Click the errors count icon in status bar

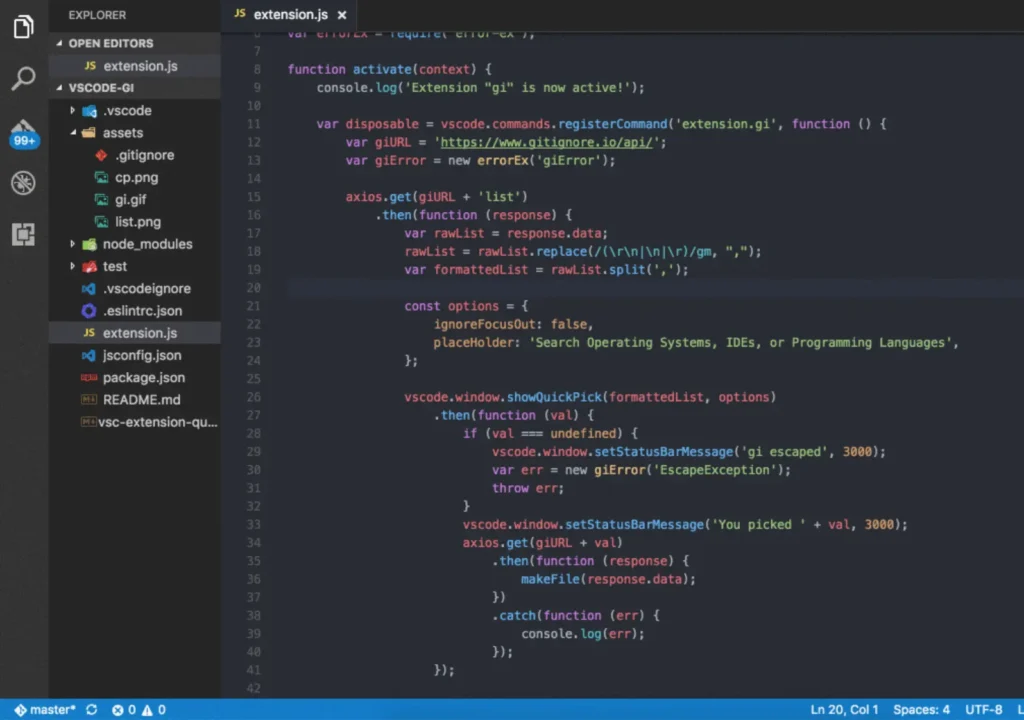coord(118,710)
